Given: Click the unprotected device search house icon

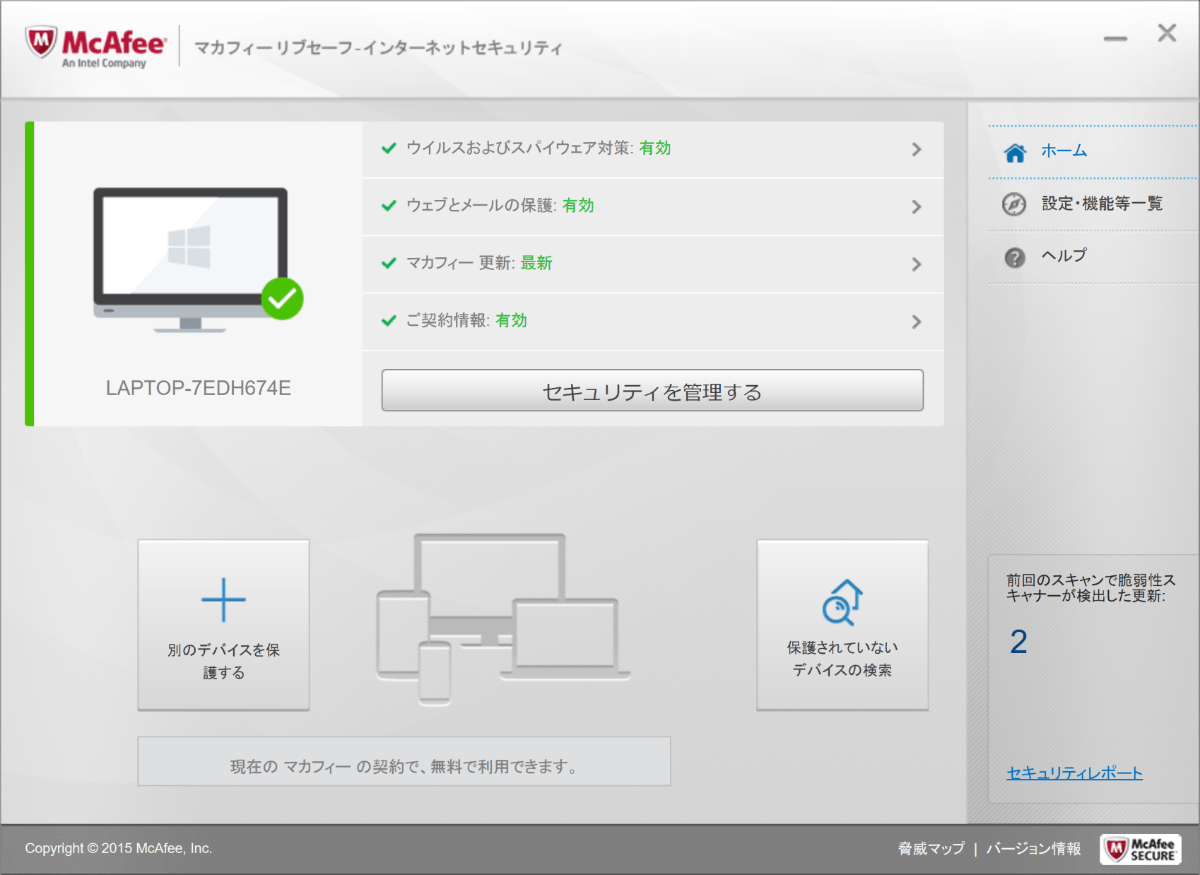Looking at the screenshot, I should 842,602.
